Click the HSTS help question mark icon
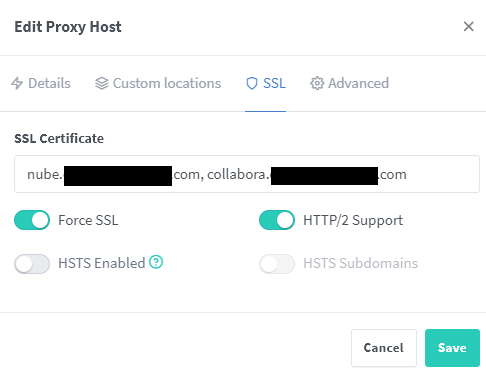This screenshot has height=382, width=486. [x=156, y=262]
